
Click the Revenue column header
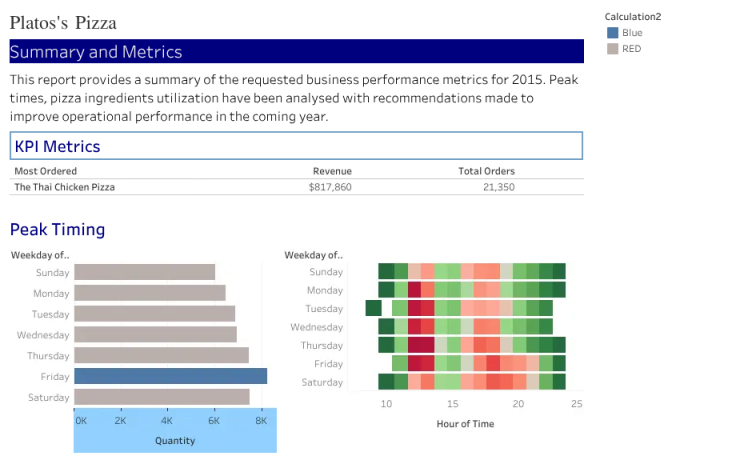tap(332, 171)
